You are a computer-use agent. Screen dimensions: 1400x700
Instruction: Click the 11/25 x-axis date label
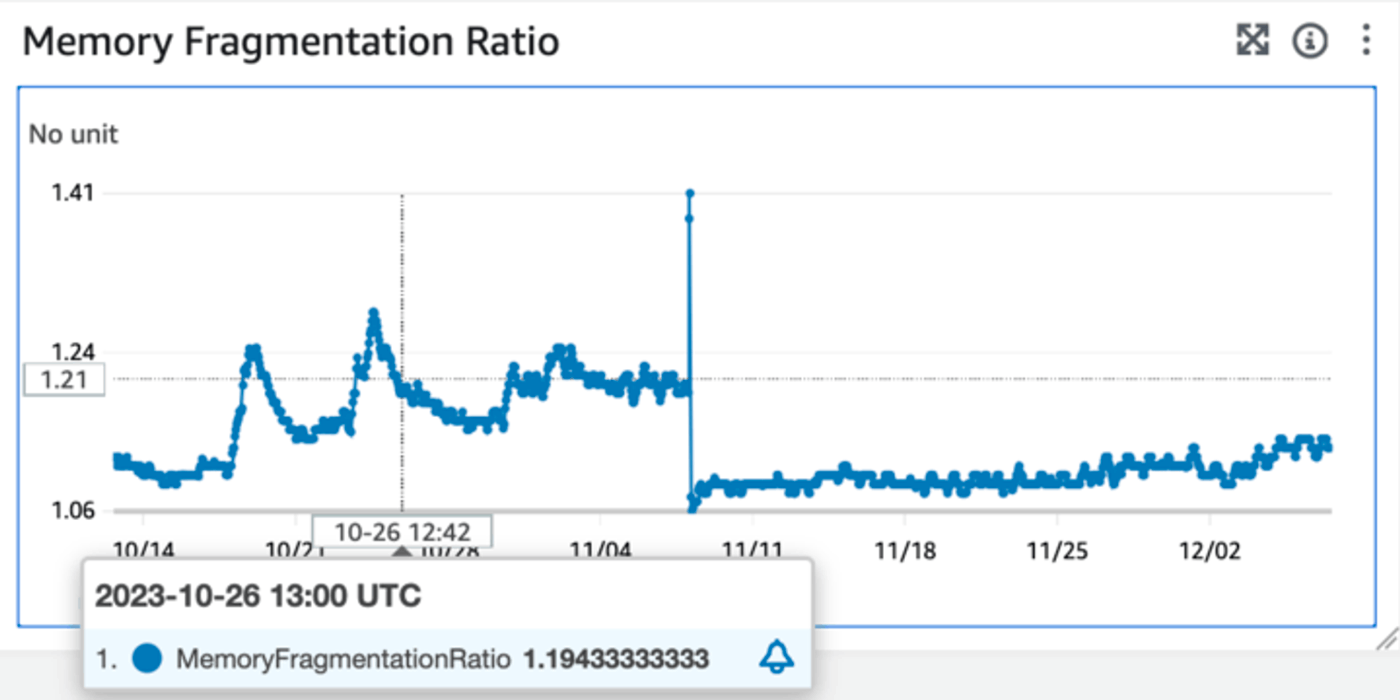pos(1057,551)
